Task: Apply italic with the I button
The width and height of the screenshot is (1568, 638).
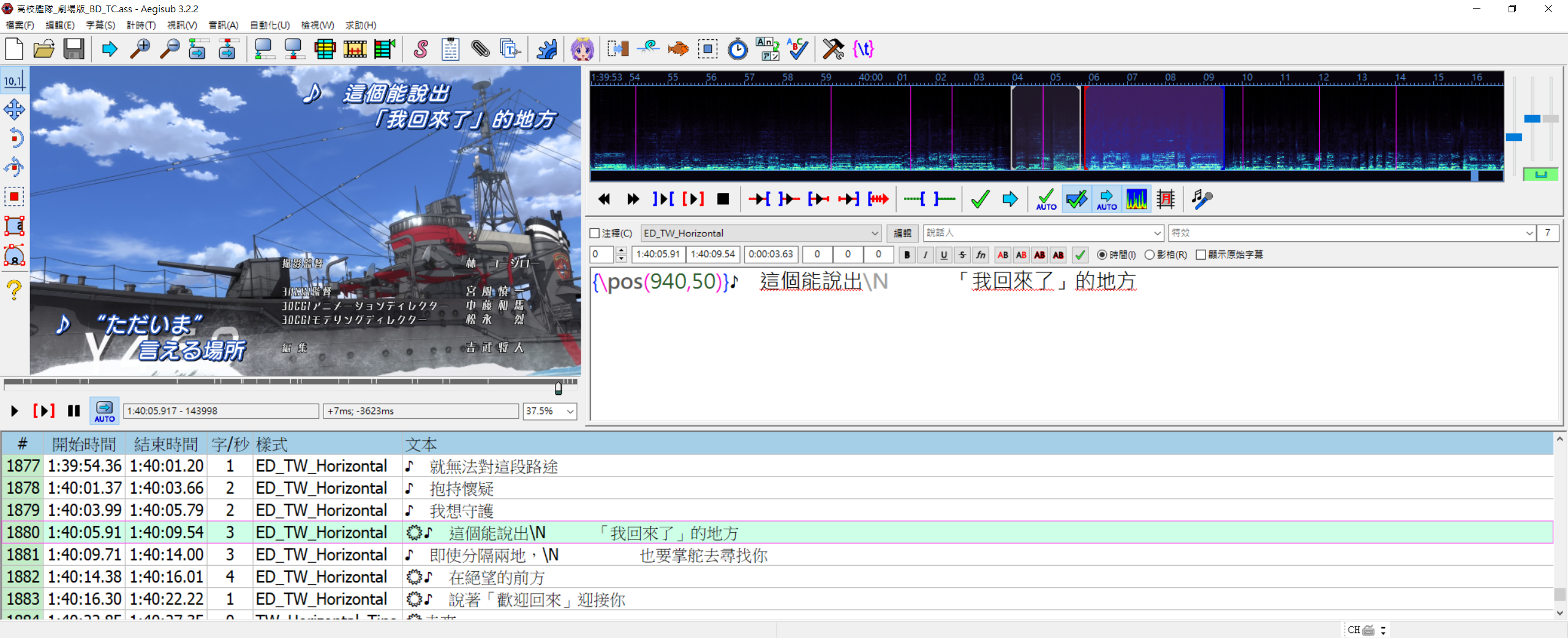Action: [x=925, y=255]
